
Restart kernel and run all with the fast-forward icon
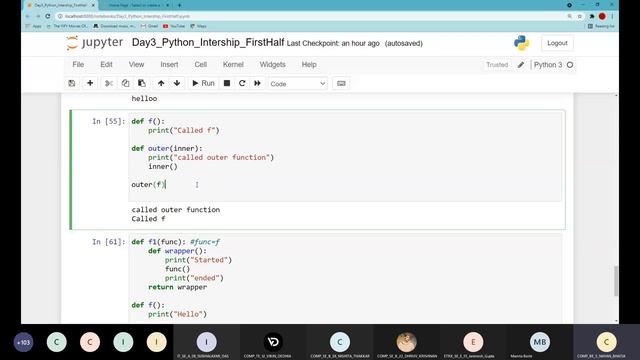tap(257, 83)
